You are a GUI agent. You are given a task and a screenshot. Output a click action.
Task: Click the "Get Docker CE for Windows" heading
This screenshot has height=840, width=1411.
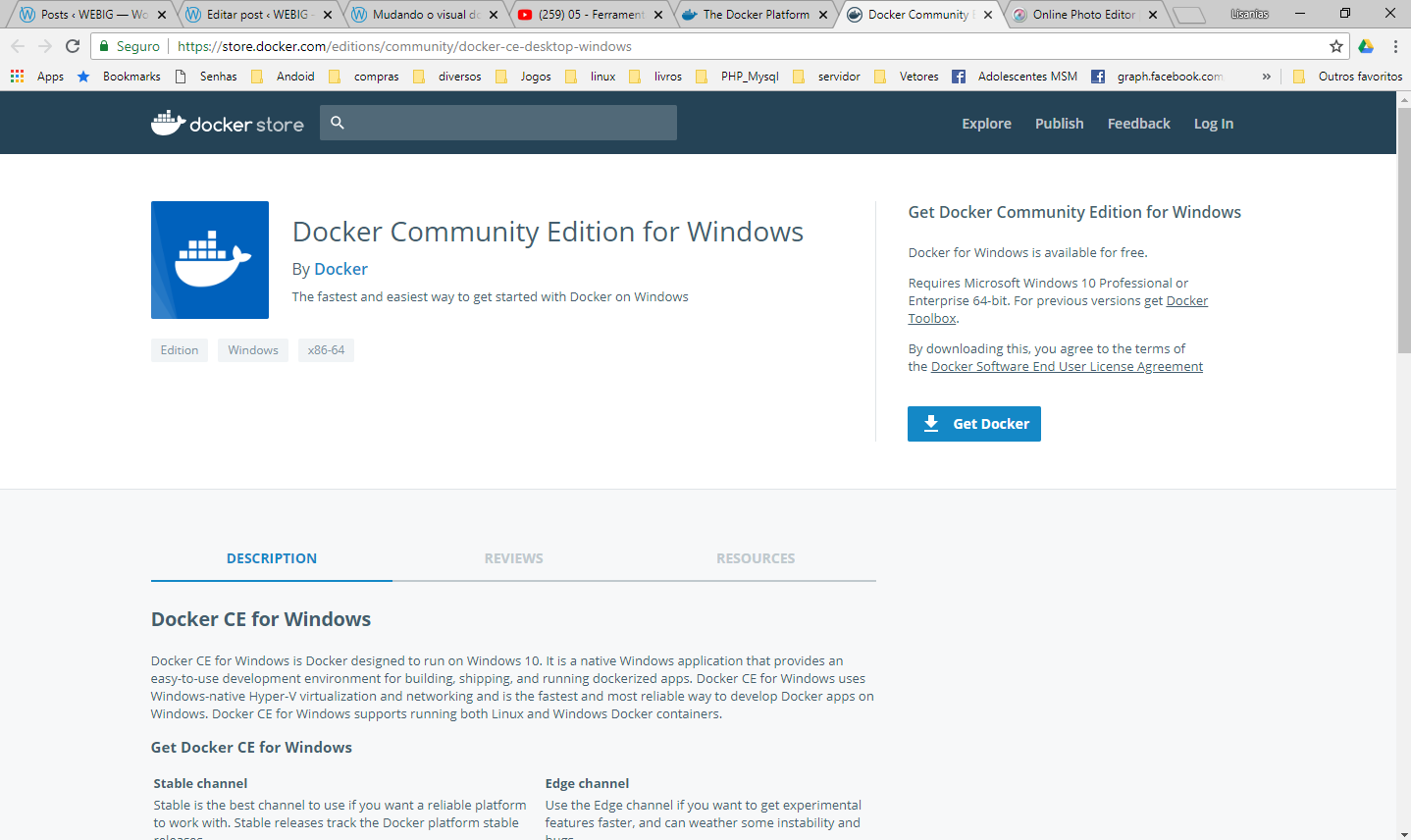point(251,748)
